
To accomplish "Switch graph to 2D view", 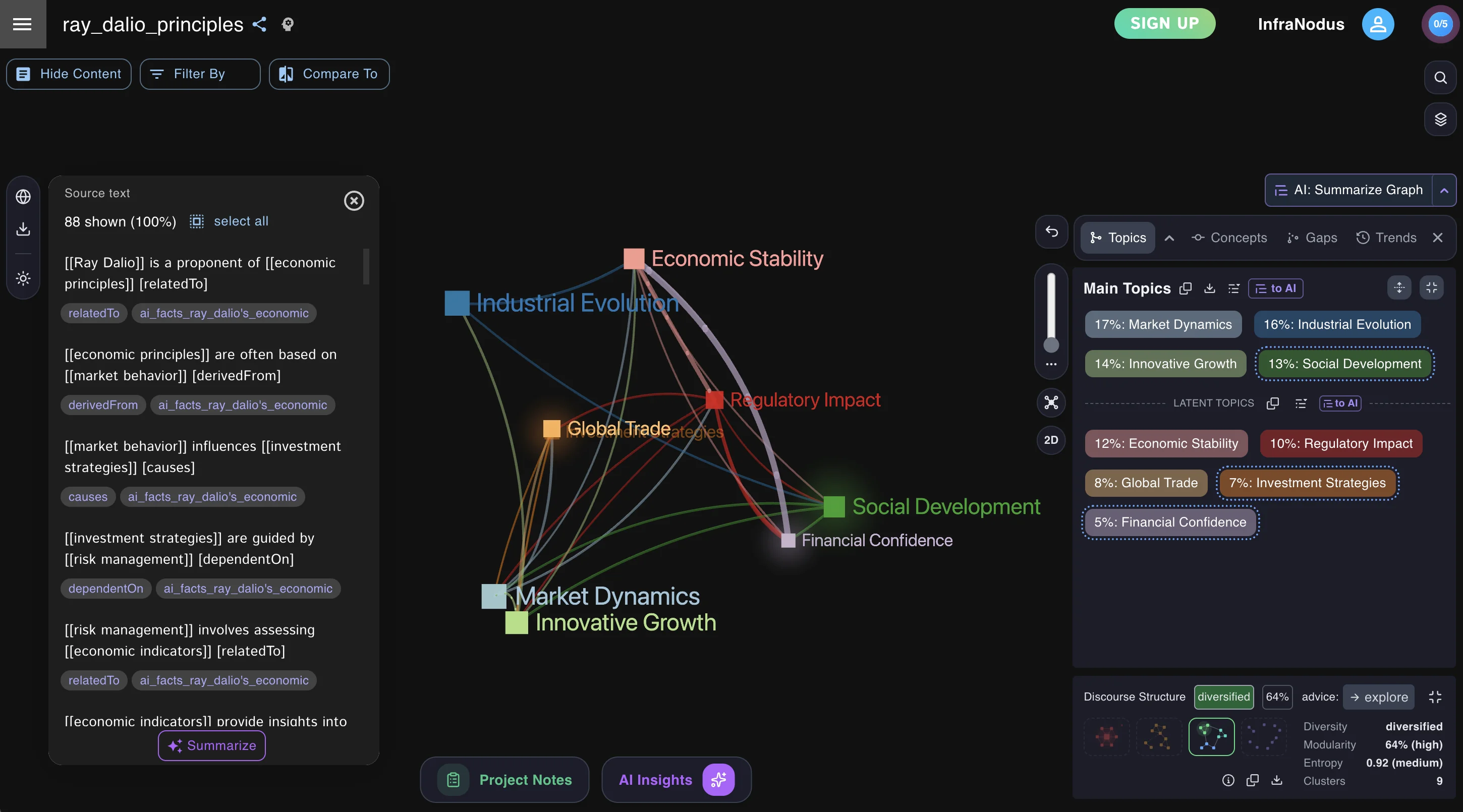I will click(1051, 440).
